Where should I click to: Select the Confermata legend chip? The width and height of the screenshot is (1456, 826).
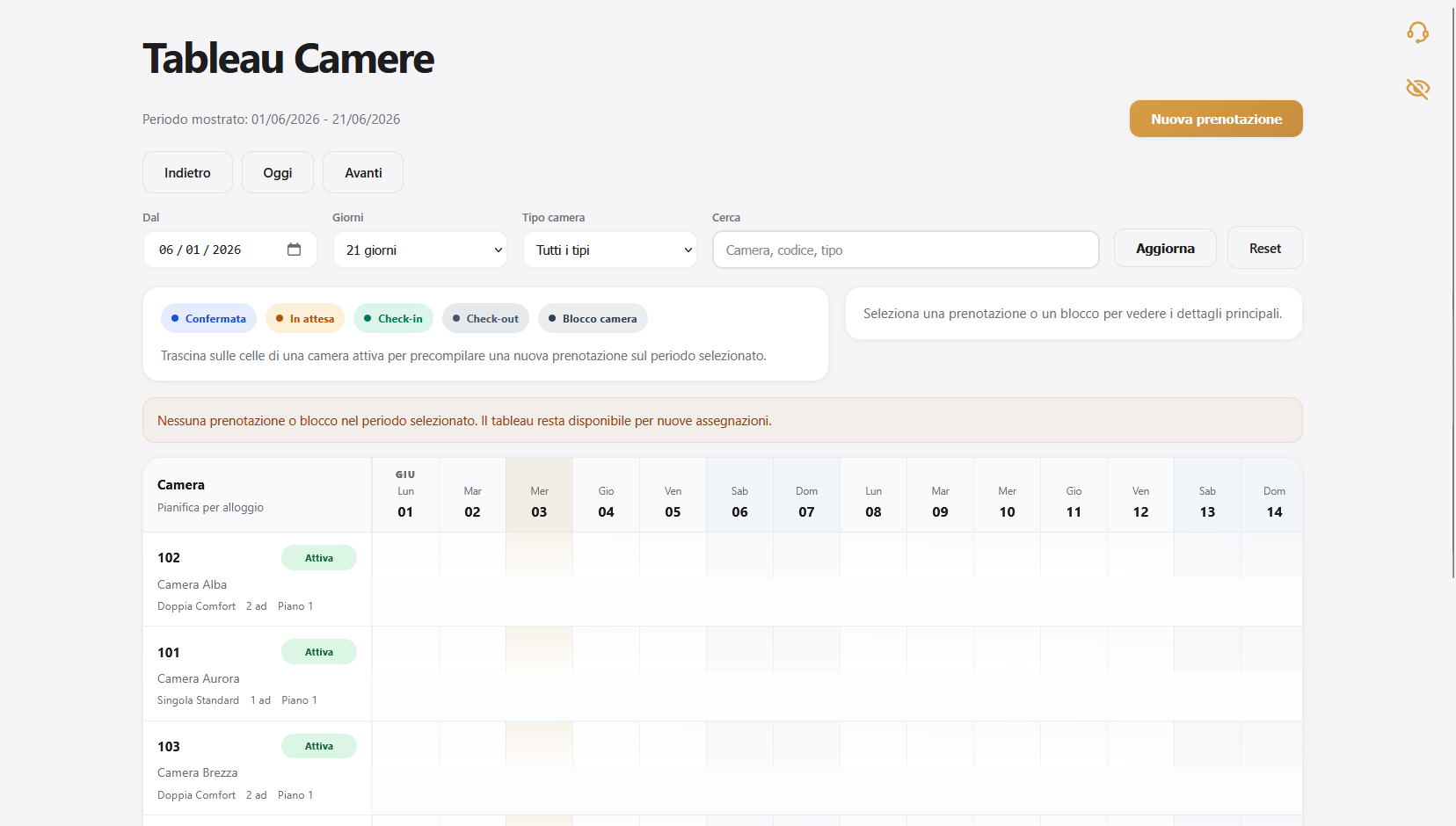point(208,318)
